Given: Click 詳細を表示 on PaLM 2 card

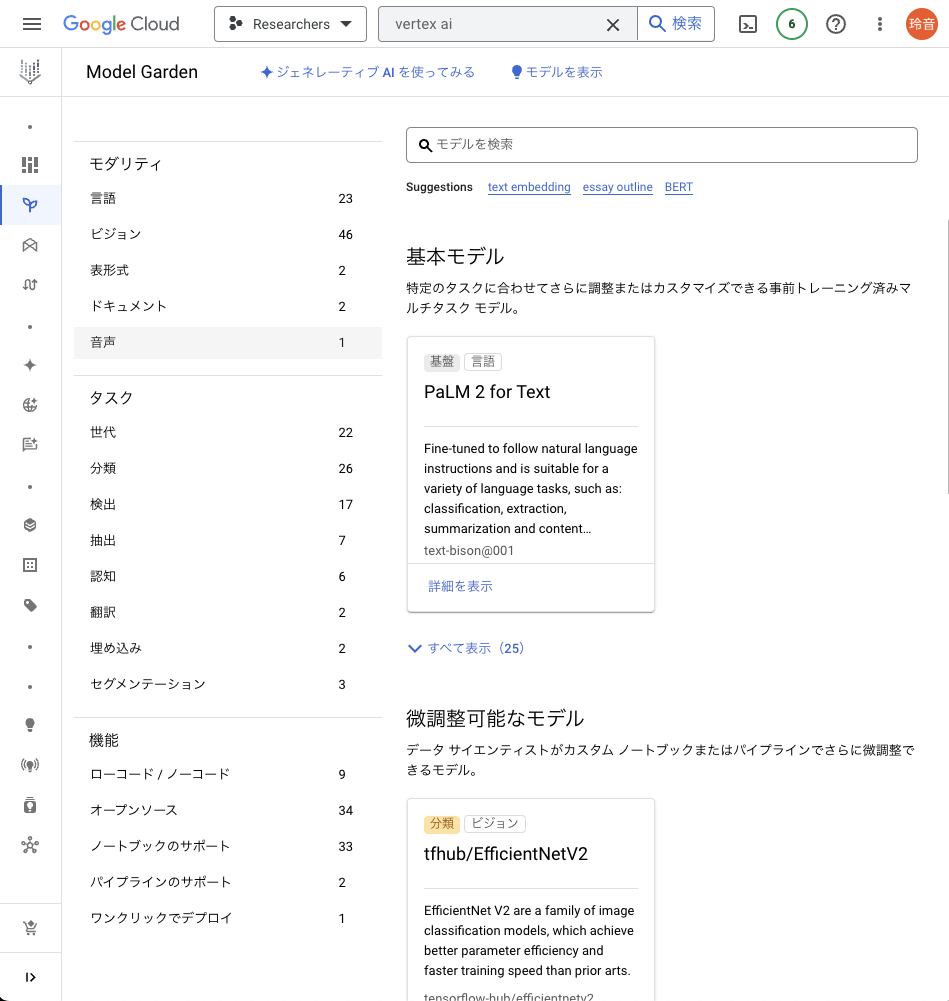Looking at the screenshot, I should [x=460, y=587].
